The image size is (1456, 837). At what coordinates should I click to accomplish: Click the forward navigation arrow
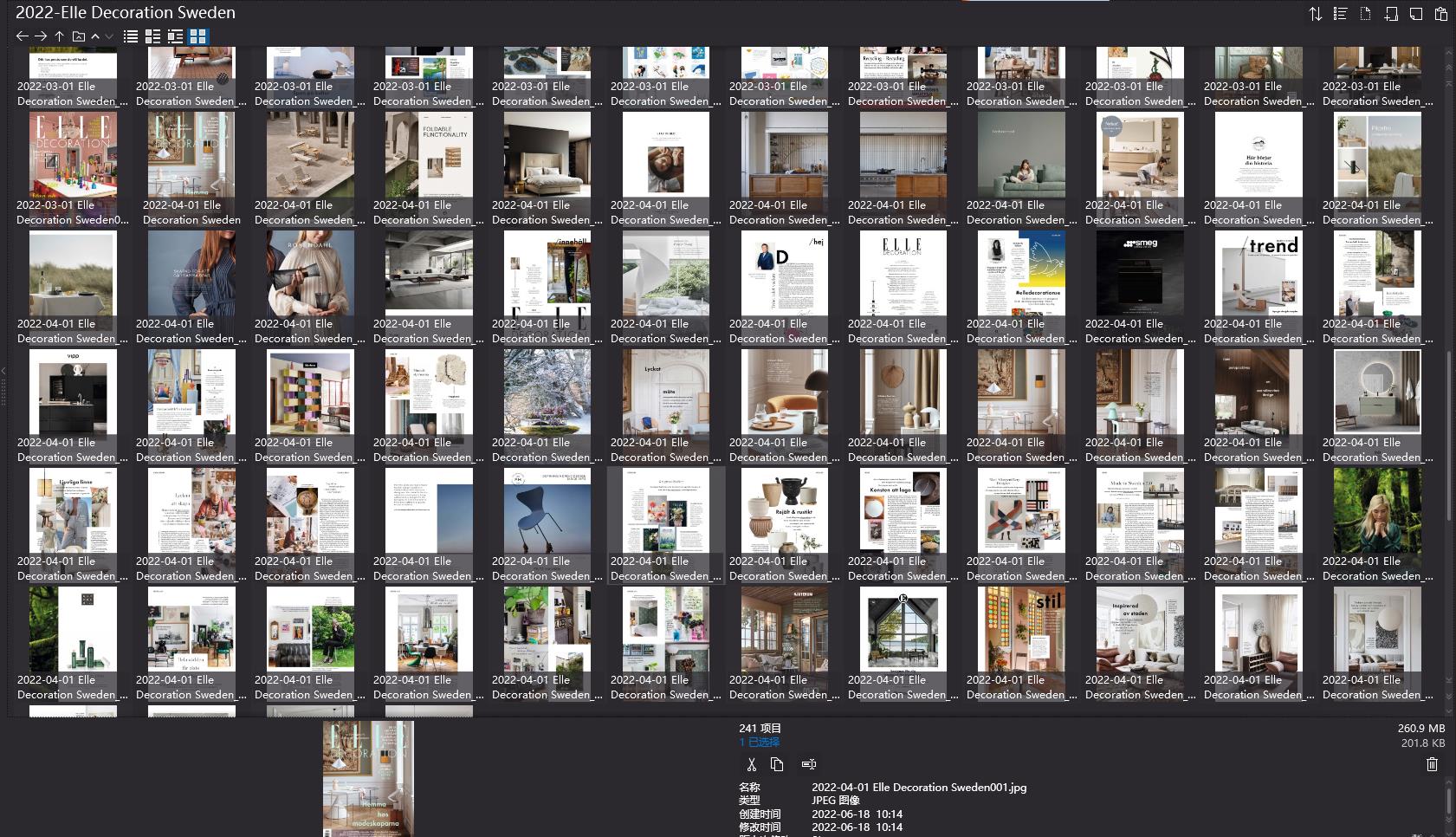click(x=41, y=36)
